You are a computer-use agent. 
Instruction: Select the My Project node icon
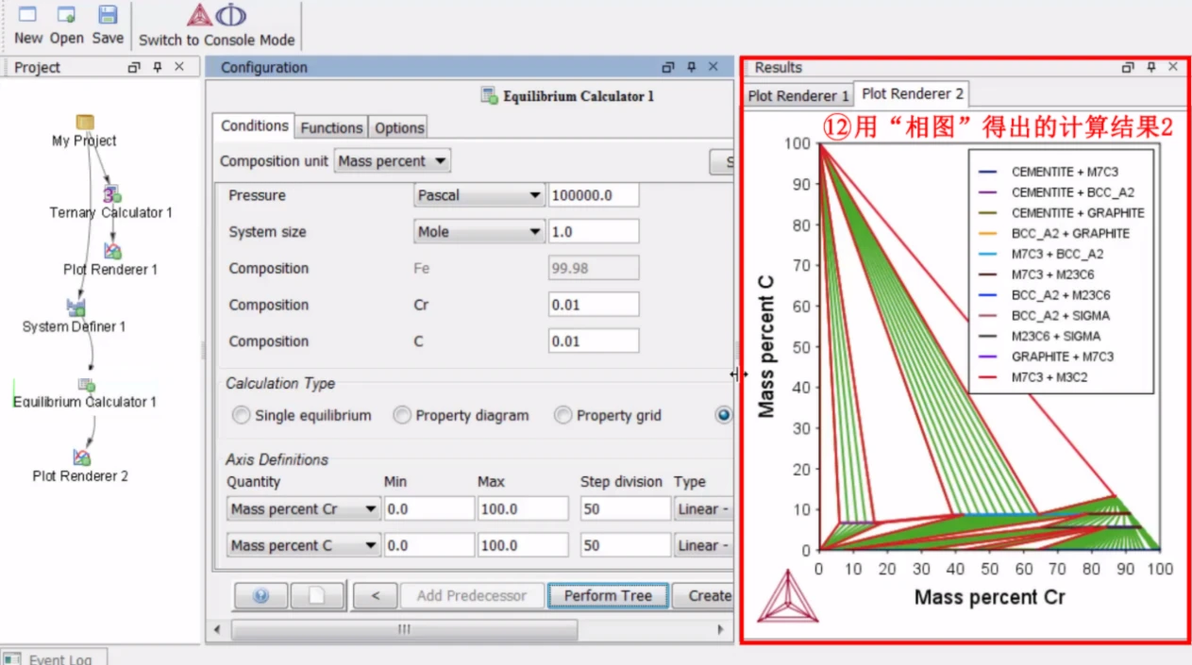[84, 122]
